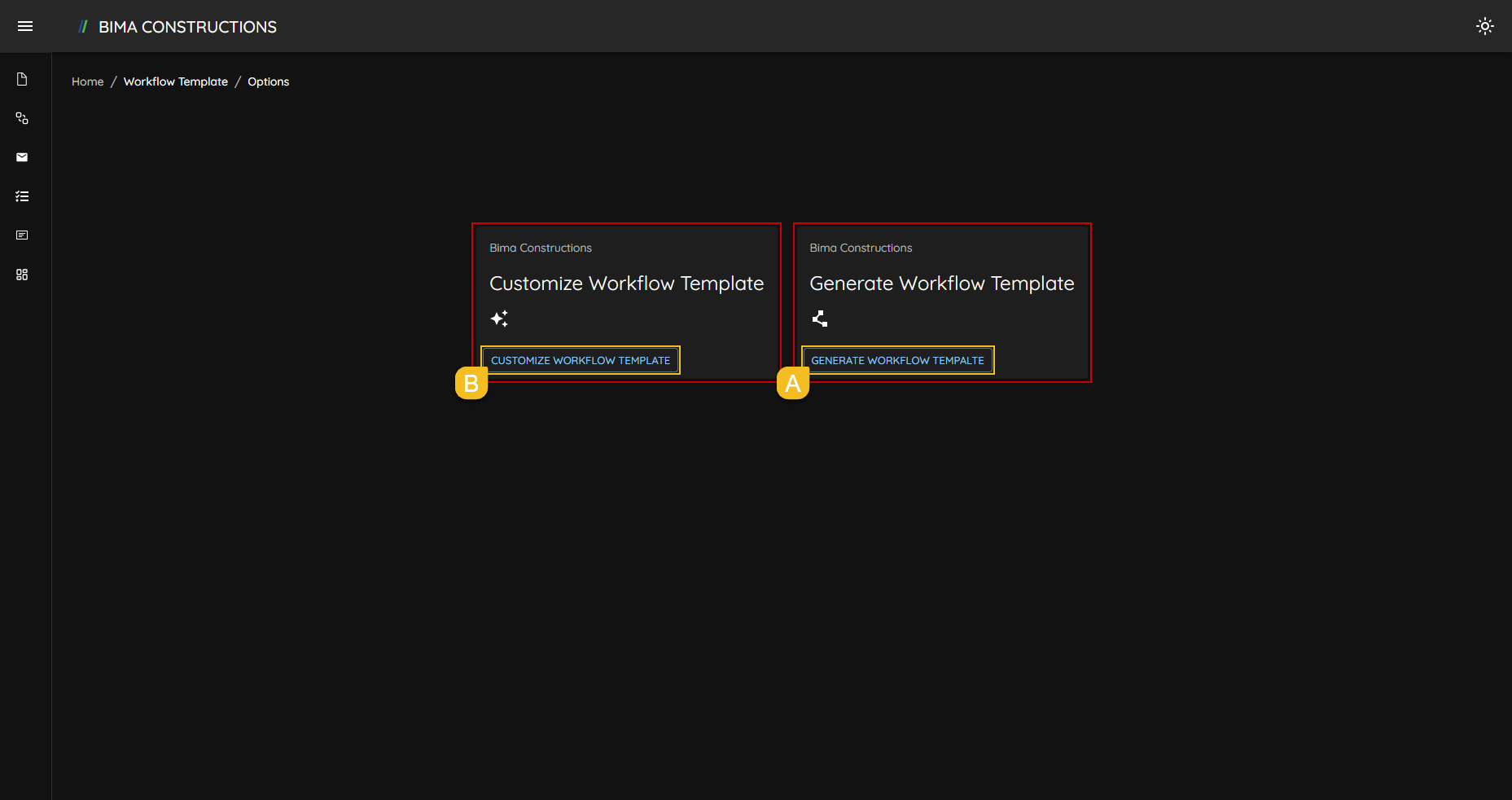The height and width of the screenshot is (800, 1512).
Task: Click the Home breadcrumb link
Action: click(x=87, y=81)
